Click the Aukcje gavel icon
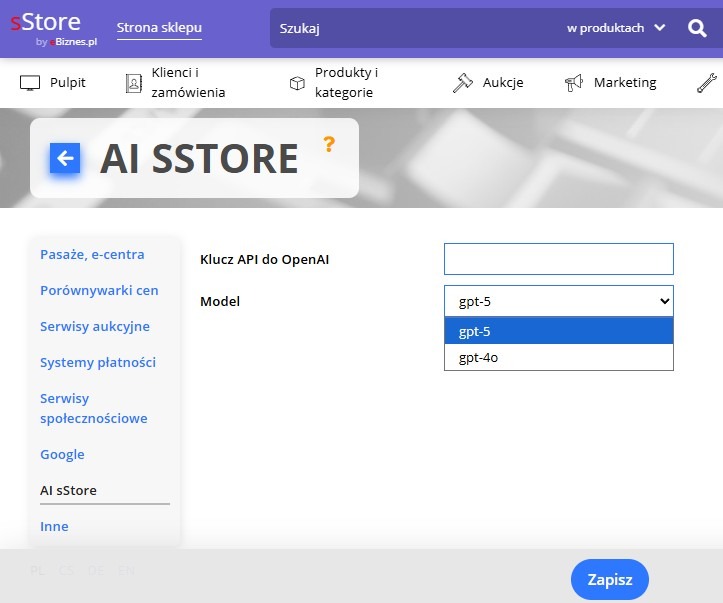This screenshot has width=723, height=603. pos(462,83)
